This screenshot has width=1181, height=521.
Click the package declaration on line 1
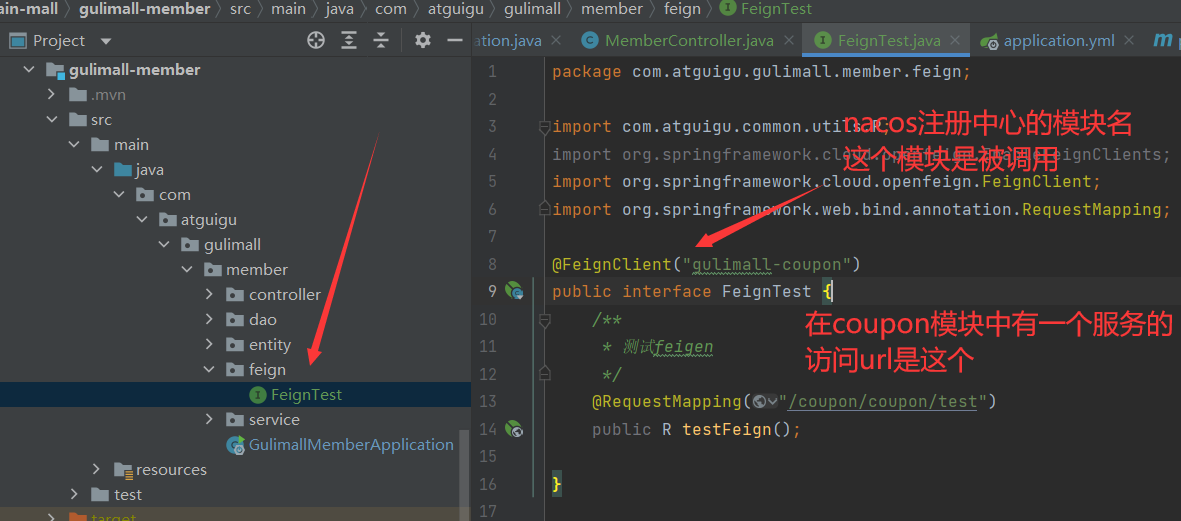tap(762, 72)
